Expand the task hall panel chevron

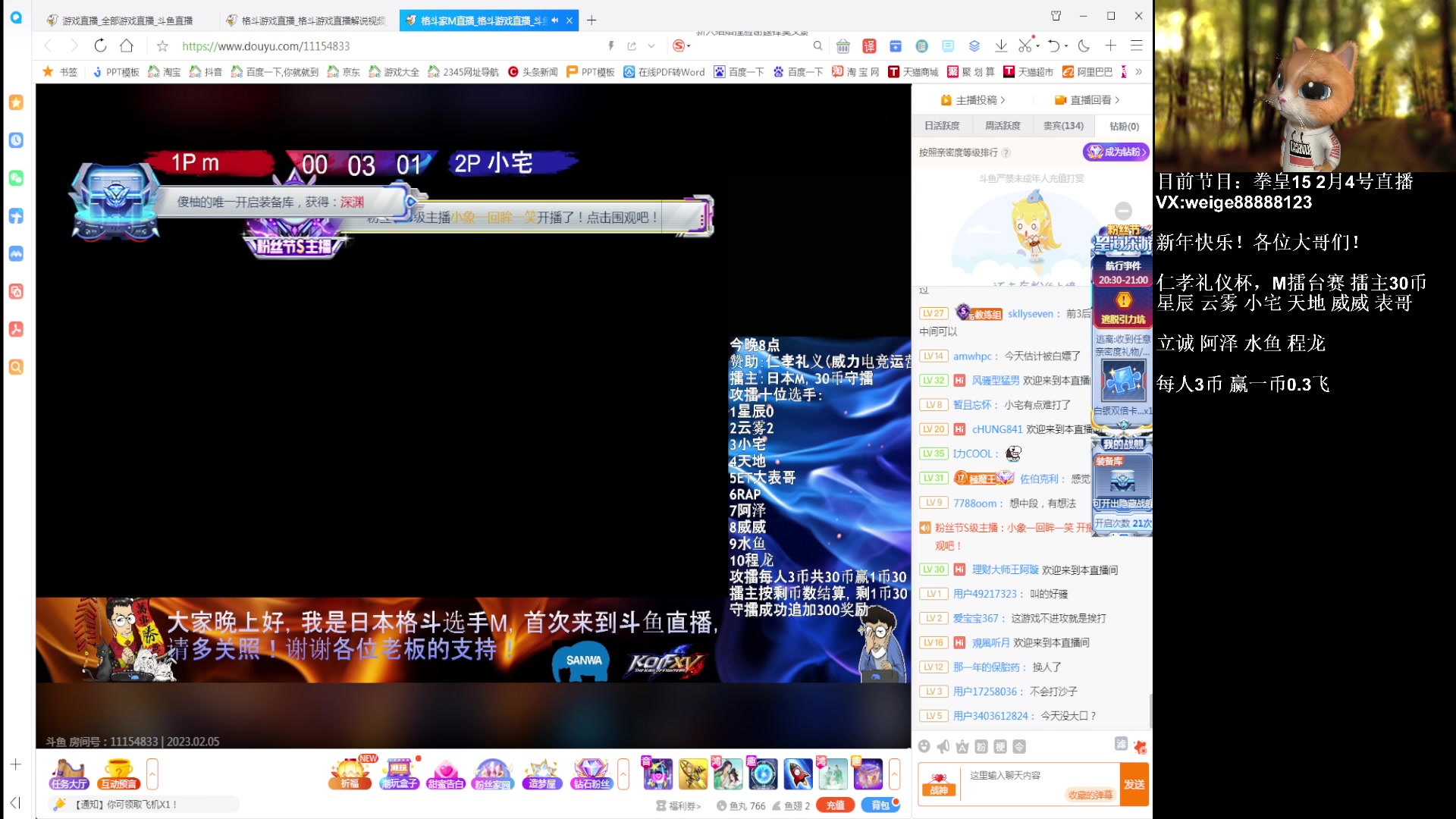tap(152, 774)
